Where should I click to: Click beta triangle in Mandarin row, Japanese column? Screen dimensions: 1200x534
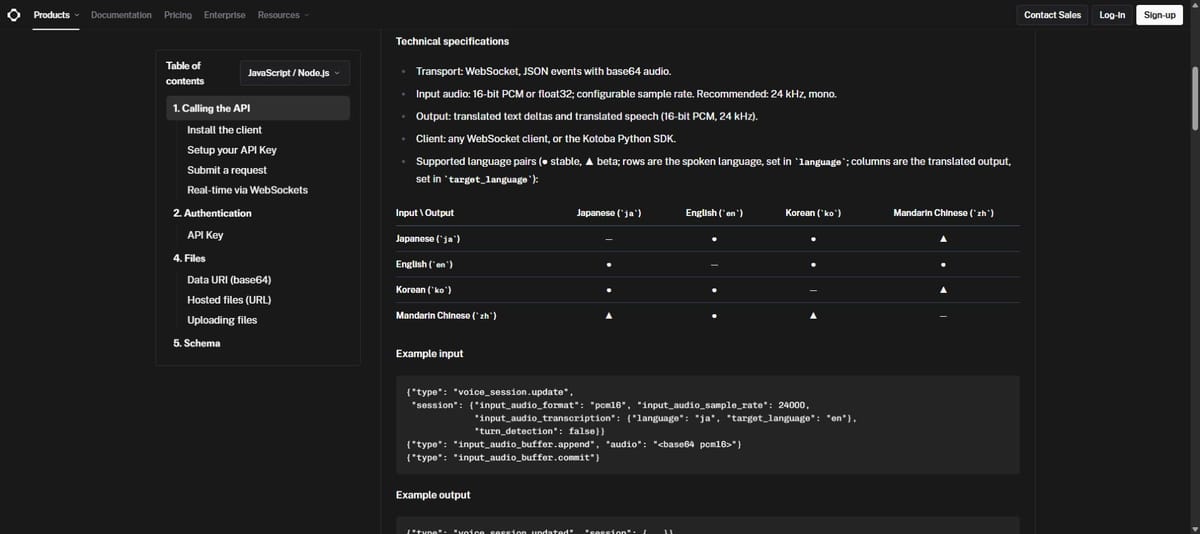point(609,316)
